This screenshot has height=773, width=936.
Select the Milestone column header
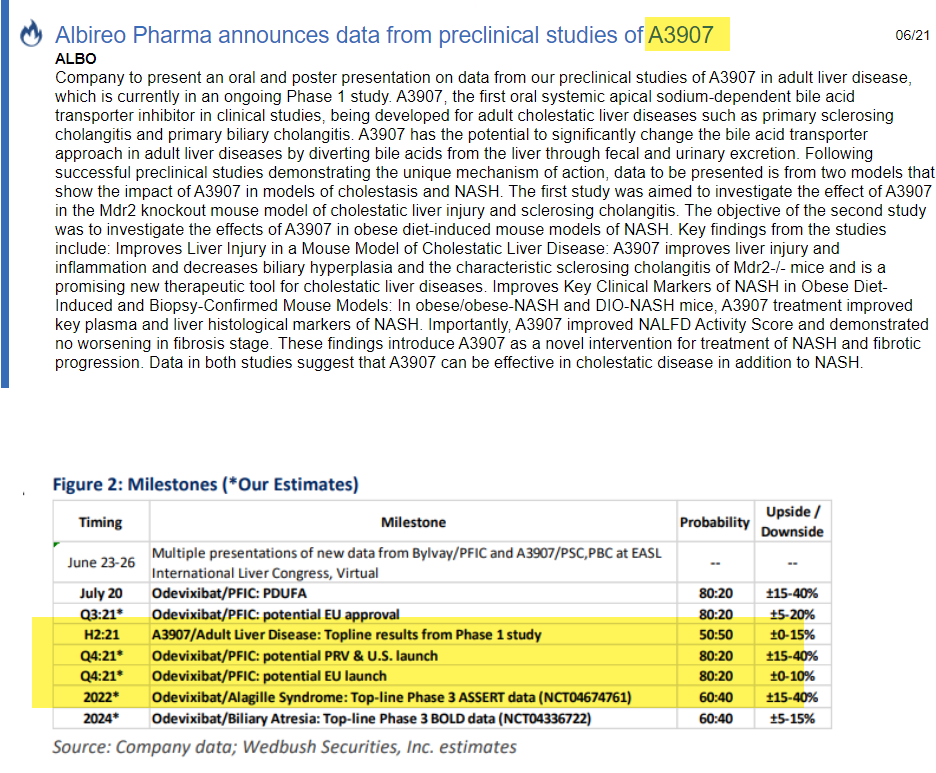413,522
